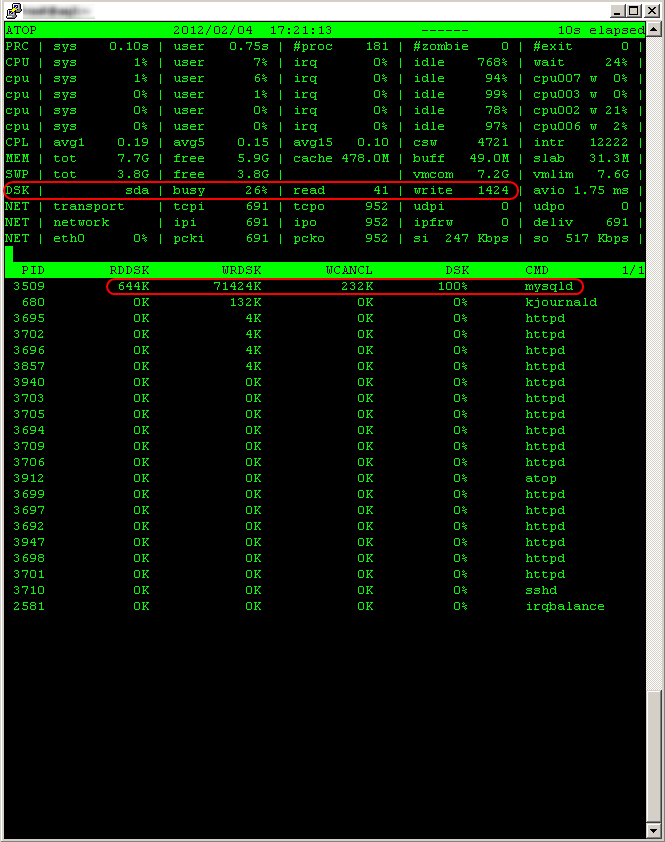Click the irqbalance process entry

click(565, 606)
